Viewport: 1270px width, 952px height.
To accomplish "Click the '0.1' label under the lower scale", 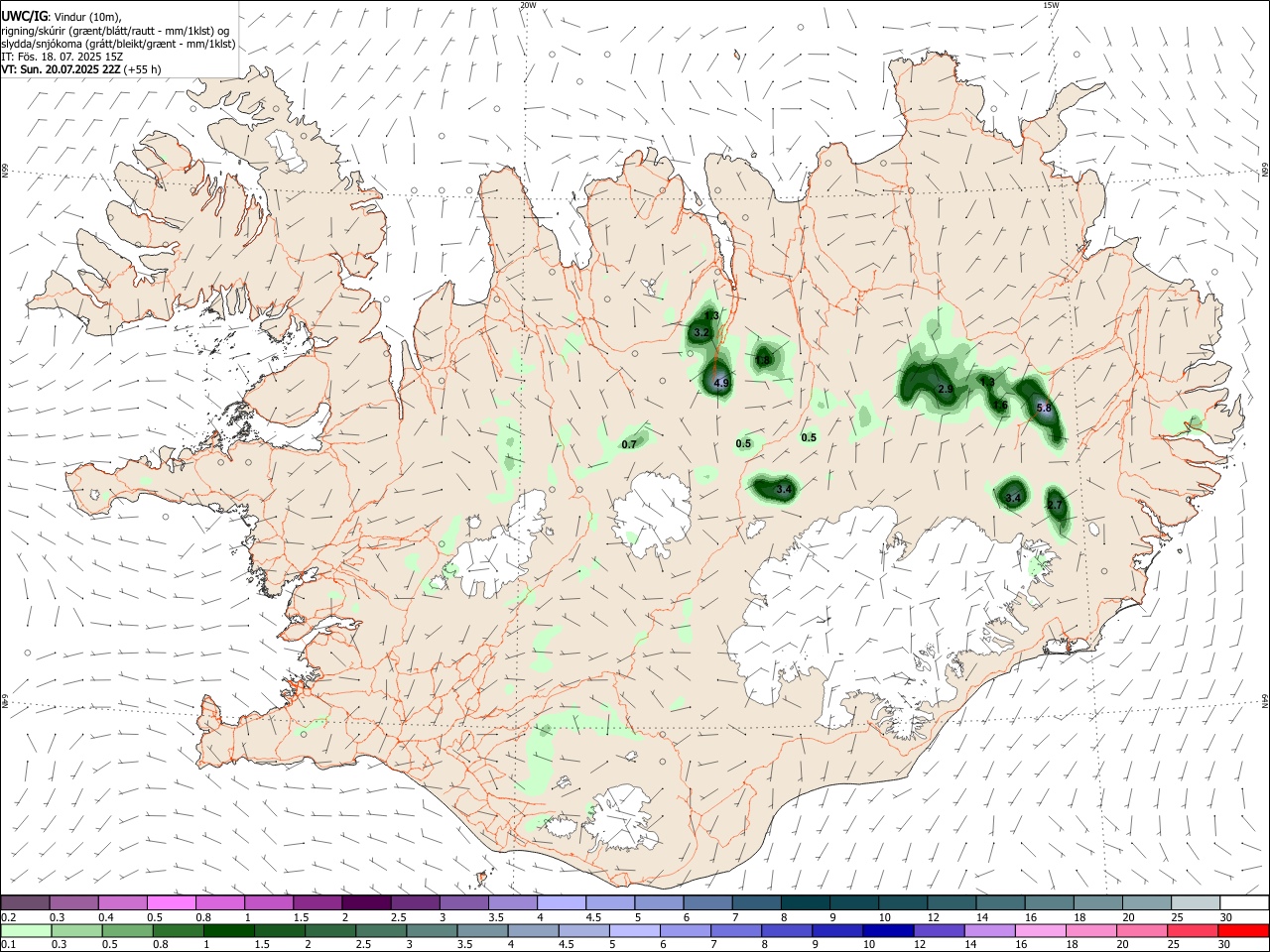I will pos(7,945).
